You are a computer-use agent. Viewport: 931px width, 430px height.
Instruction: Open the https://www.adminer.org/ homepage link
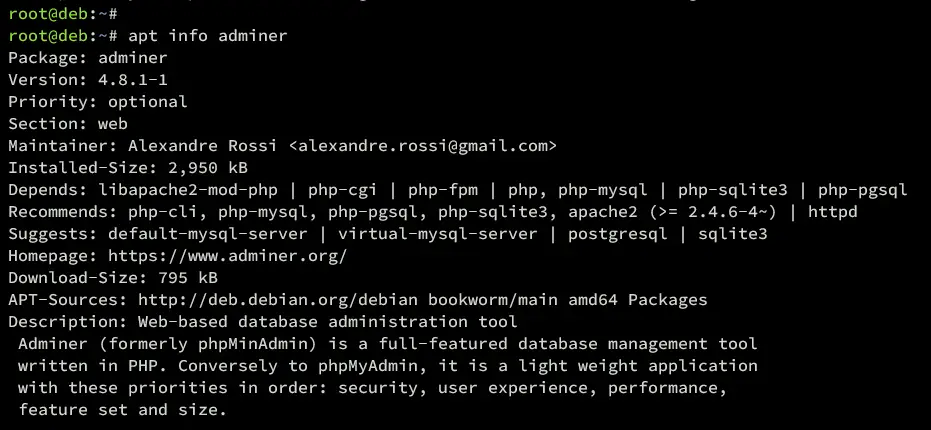(x=227, y=256)
